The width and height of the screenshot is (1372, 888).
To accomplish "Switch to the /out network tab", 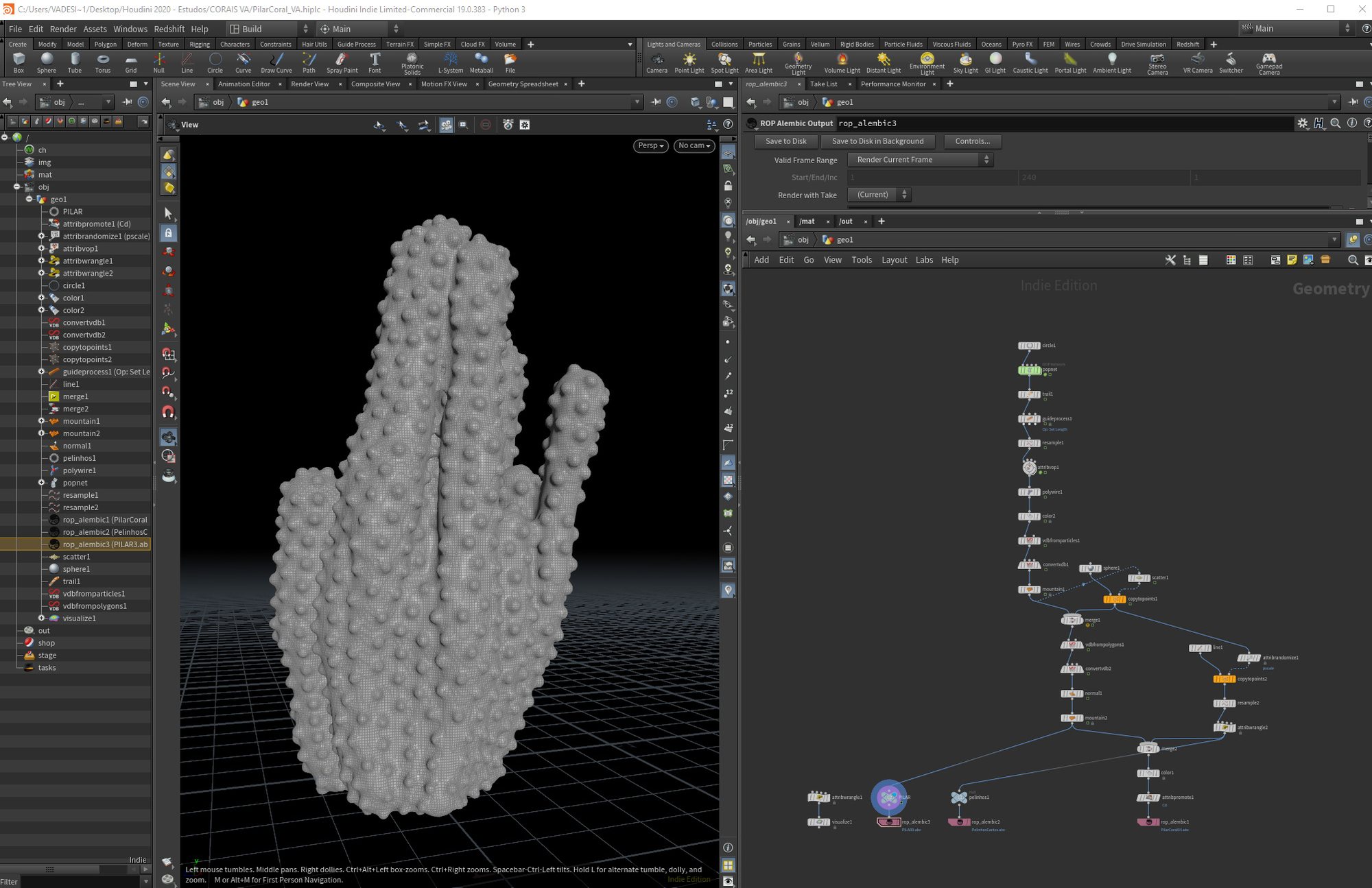I will tap(846, 221).
